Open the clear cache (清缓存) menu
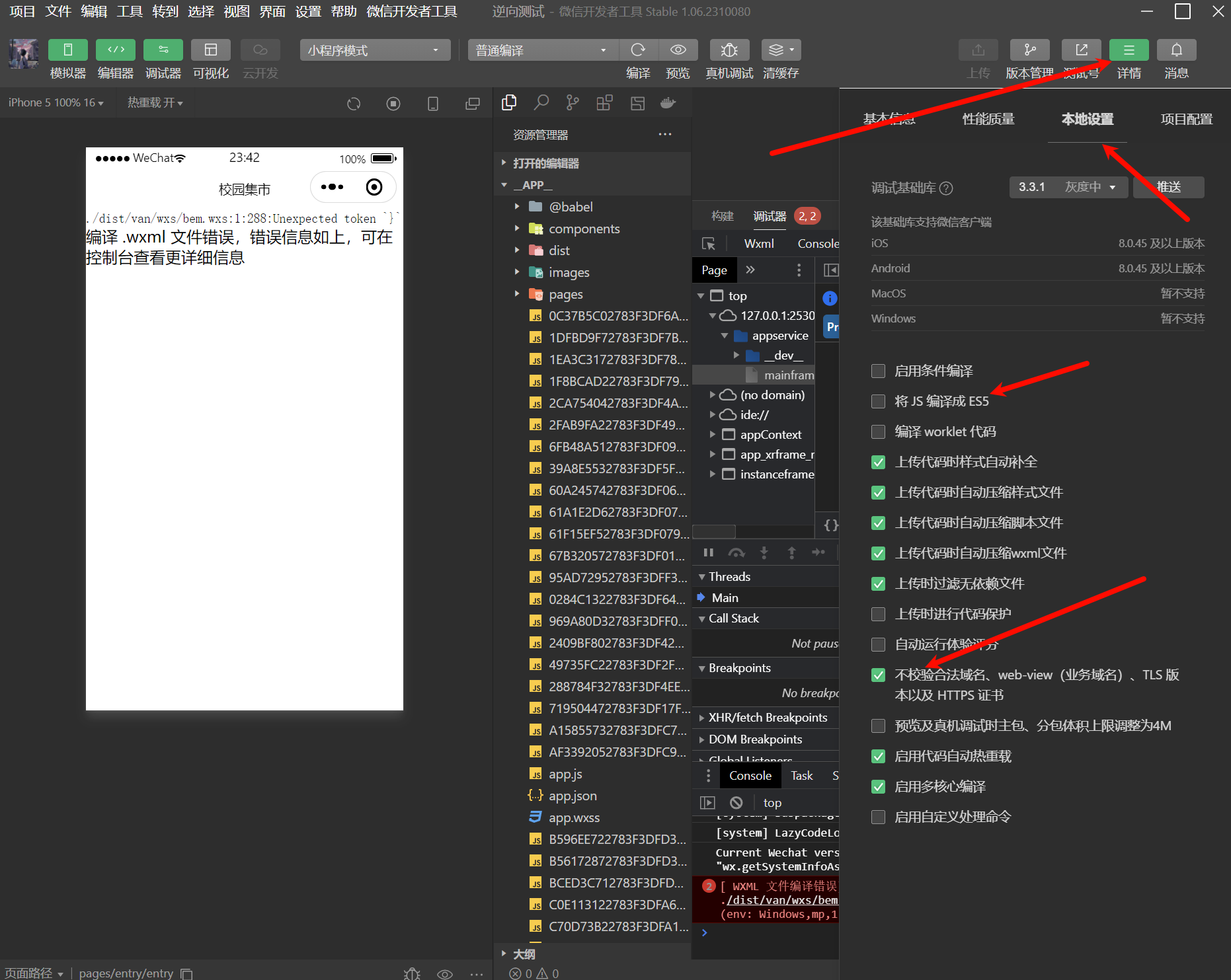The image size is (1231, 980). [x=781, y=50]
